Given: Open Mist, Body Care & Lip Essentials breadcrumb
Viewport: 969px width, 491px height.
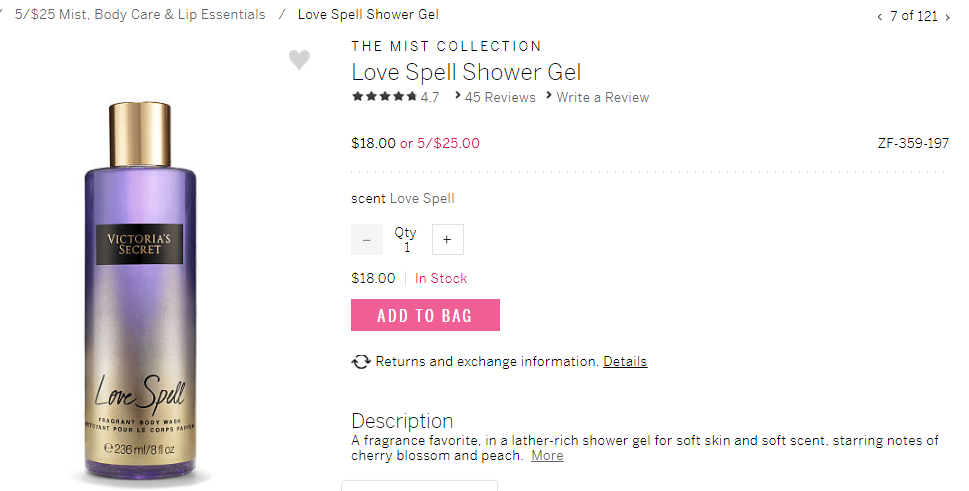Looking at the screenshot, I should tap(140, 15).
